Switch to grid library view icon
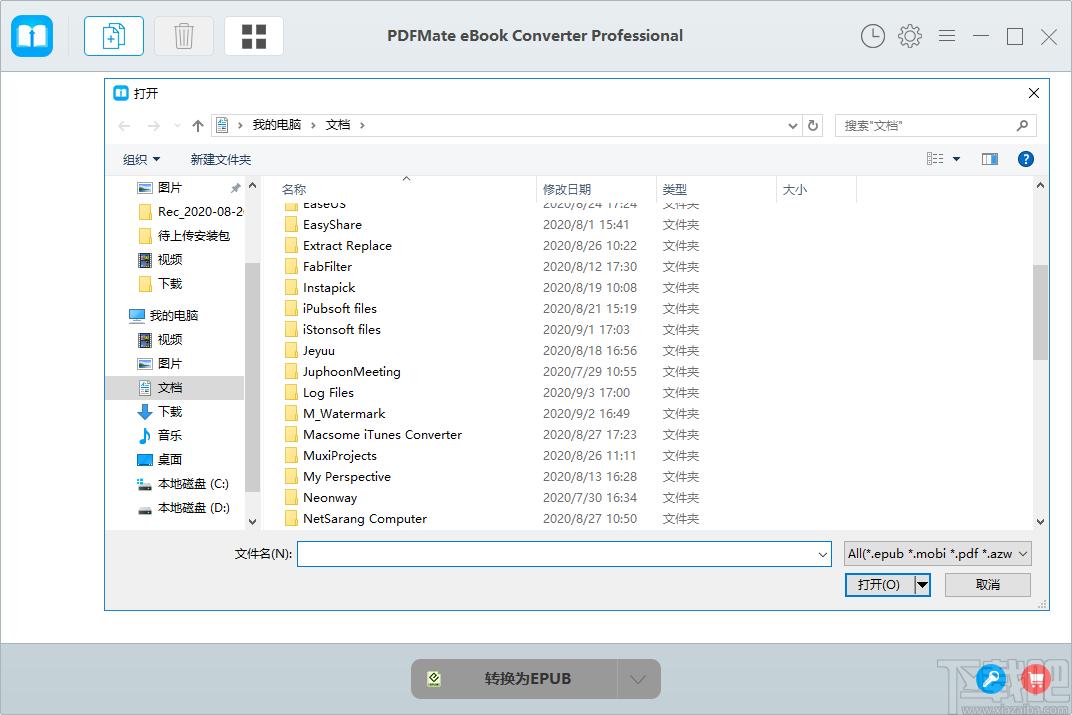1072x715 pixels. [x=254, y=36]
